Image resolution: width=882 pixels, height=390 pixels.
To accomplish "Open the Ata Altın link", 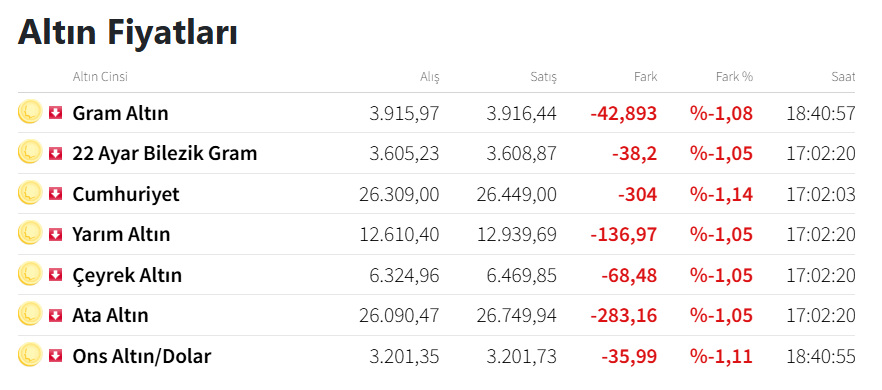I will pyautogui.click(x=110, y=315).
